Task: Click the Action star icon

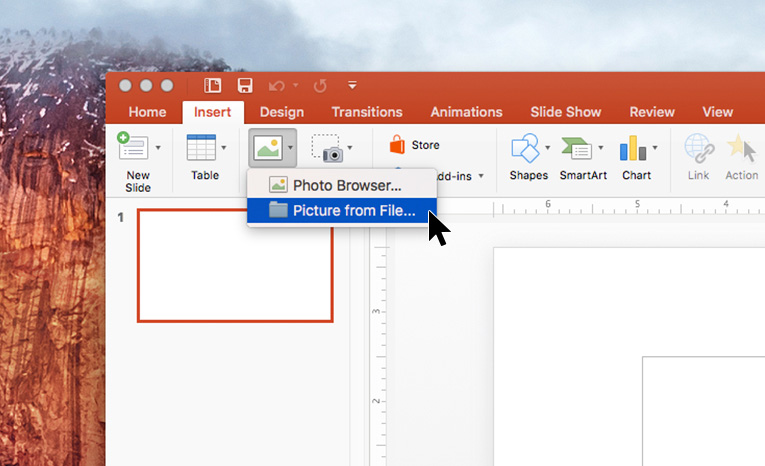Action: click(x=741, y=148)
